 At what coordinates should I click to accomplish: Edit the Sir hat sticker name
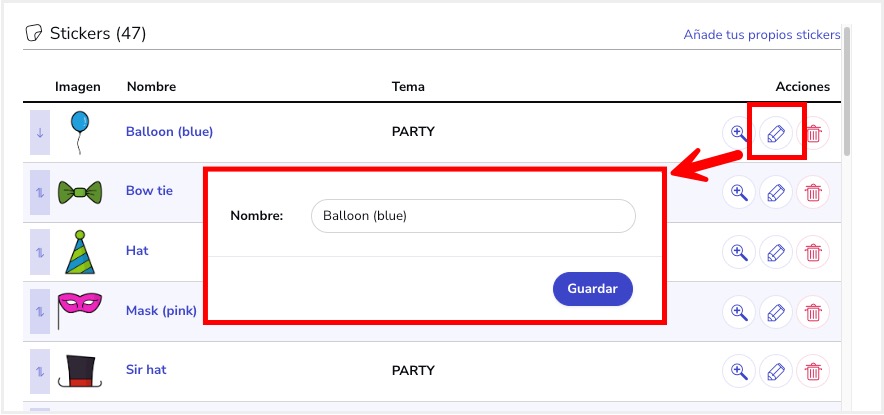(776, 371)
